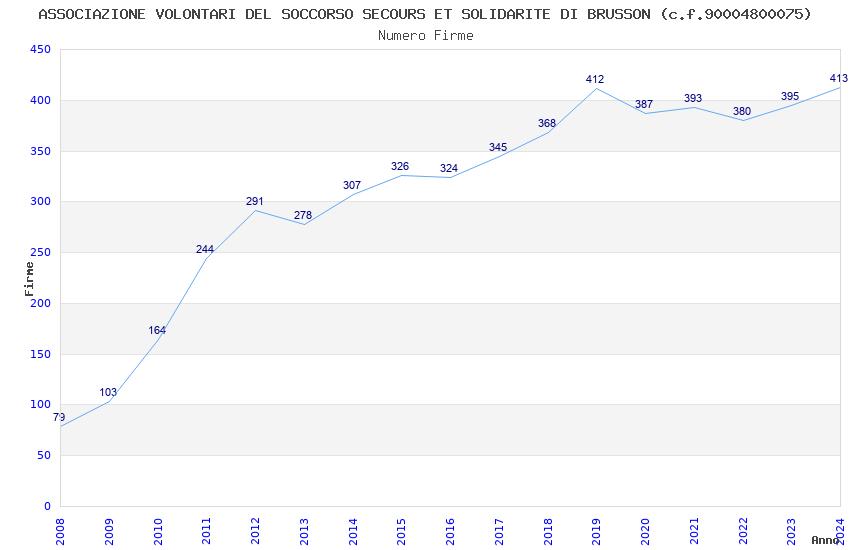Click the subtitle Numero Firme
The height and width of the screenshot is (550, 850).
coord(426,36)
